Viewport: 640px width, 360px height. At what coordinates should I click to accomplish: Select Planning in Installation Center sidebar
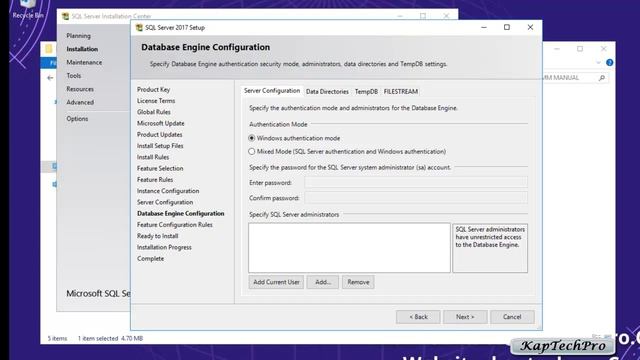click(x=79, y=36)
